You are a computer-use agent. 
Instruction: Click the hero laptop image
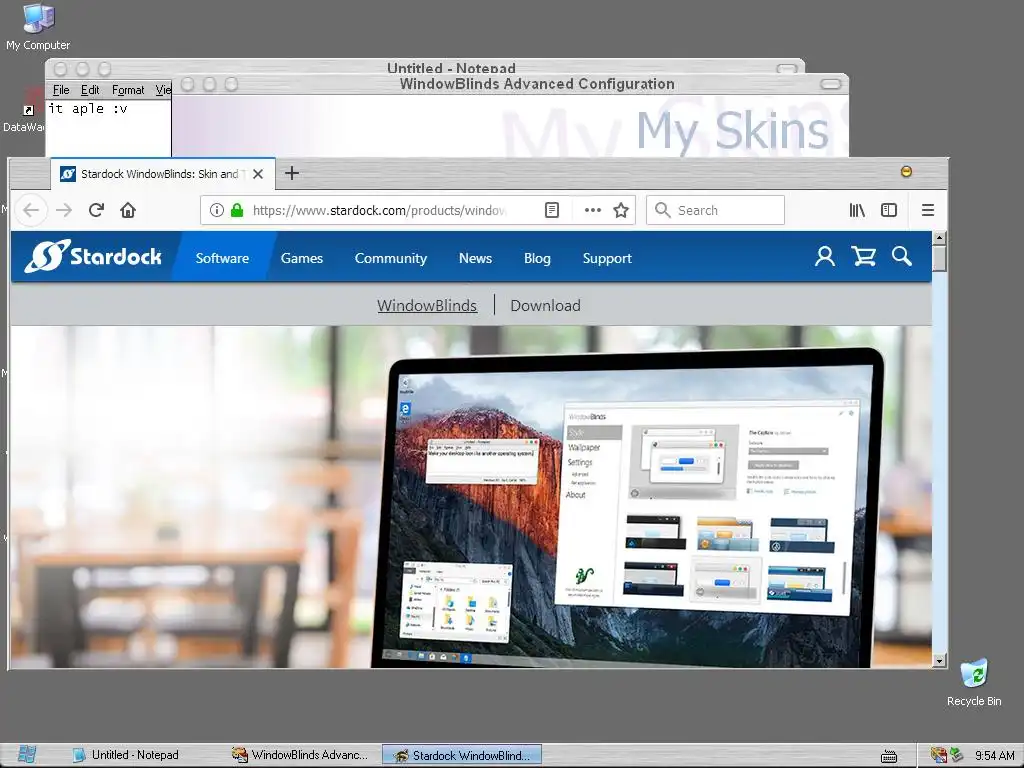coord(627,506)
